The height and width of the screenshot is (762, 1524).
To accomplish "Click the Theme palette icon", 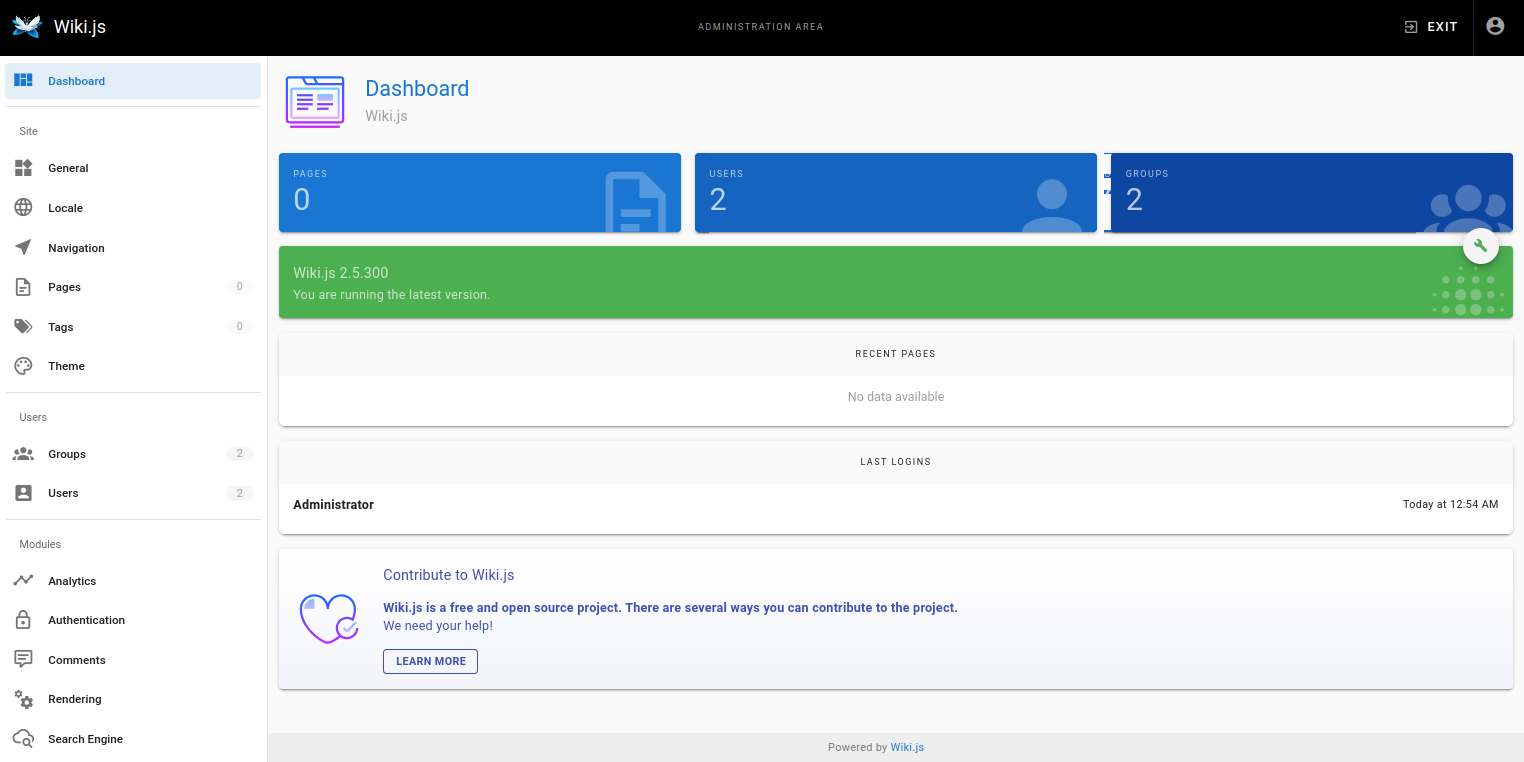I will click(23, 366).
